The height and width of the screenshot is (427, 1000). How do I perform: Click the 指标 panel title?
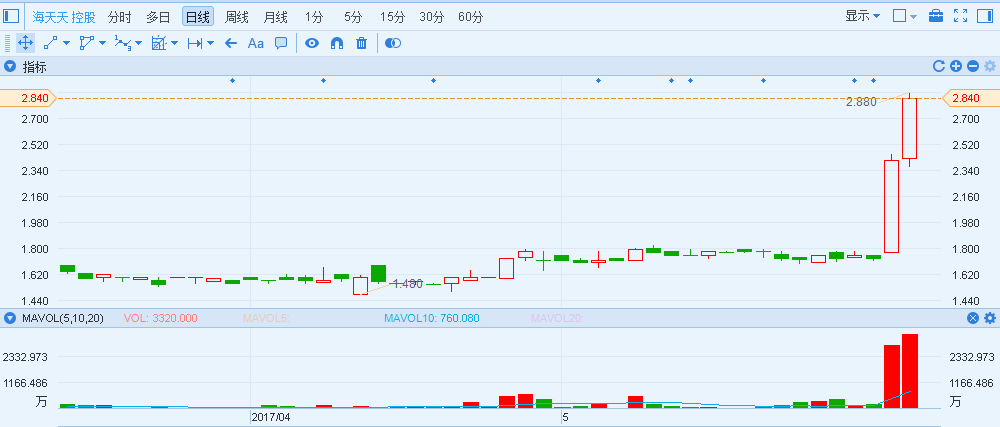[x=34, y=67]
